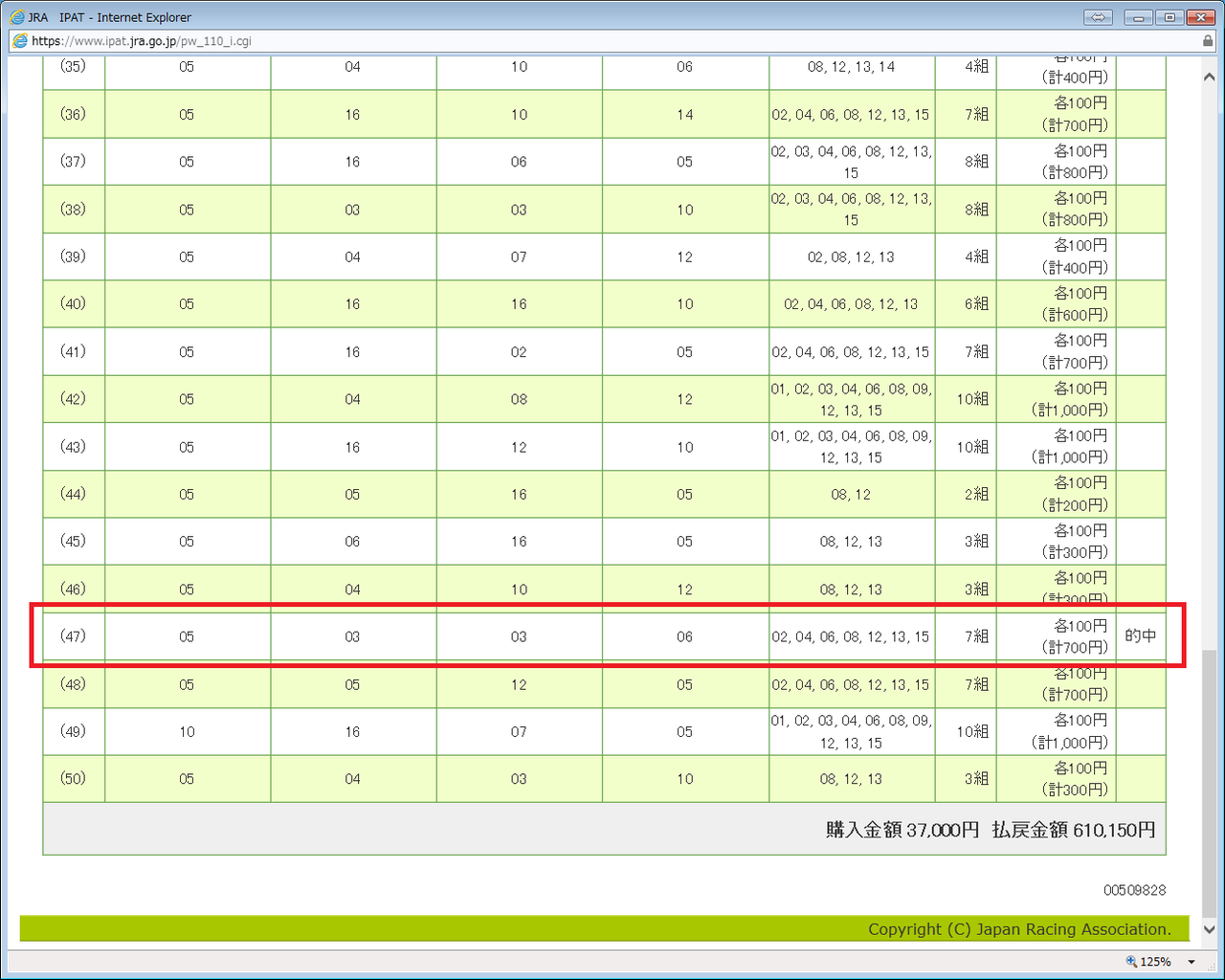
Task: Select row number (41)
Action: [x=74, y=351]
